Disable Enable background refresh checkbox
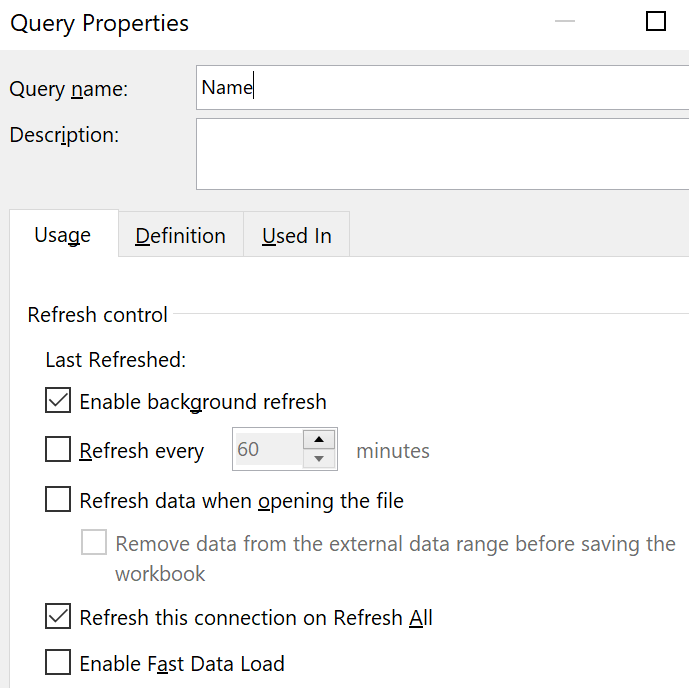The width and height of the screenshot is (689, 688). (x=59, y=402)
